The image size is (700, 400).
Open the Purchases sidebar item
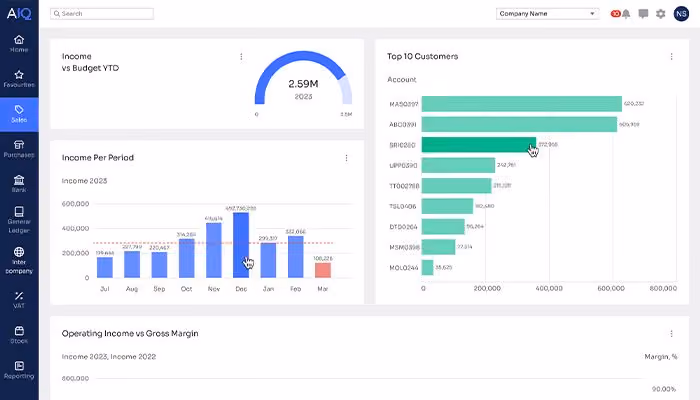point(19,149)
